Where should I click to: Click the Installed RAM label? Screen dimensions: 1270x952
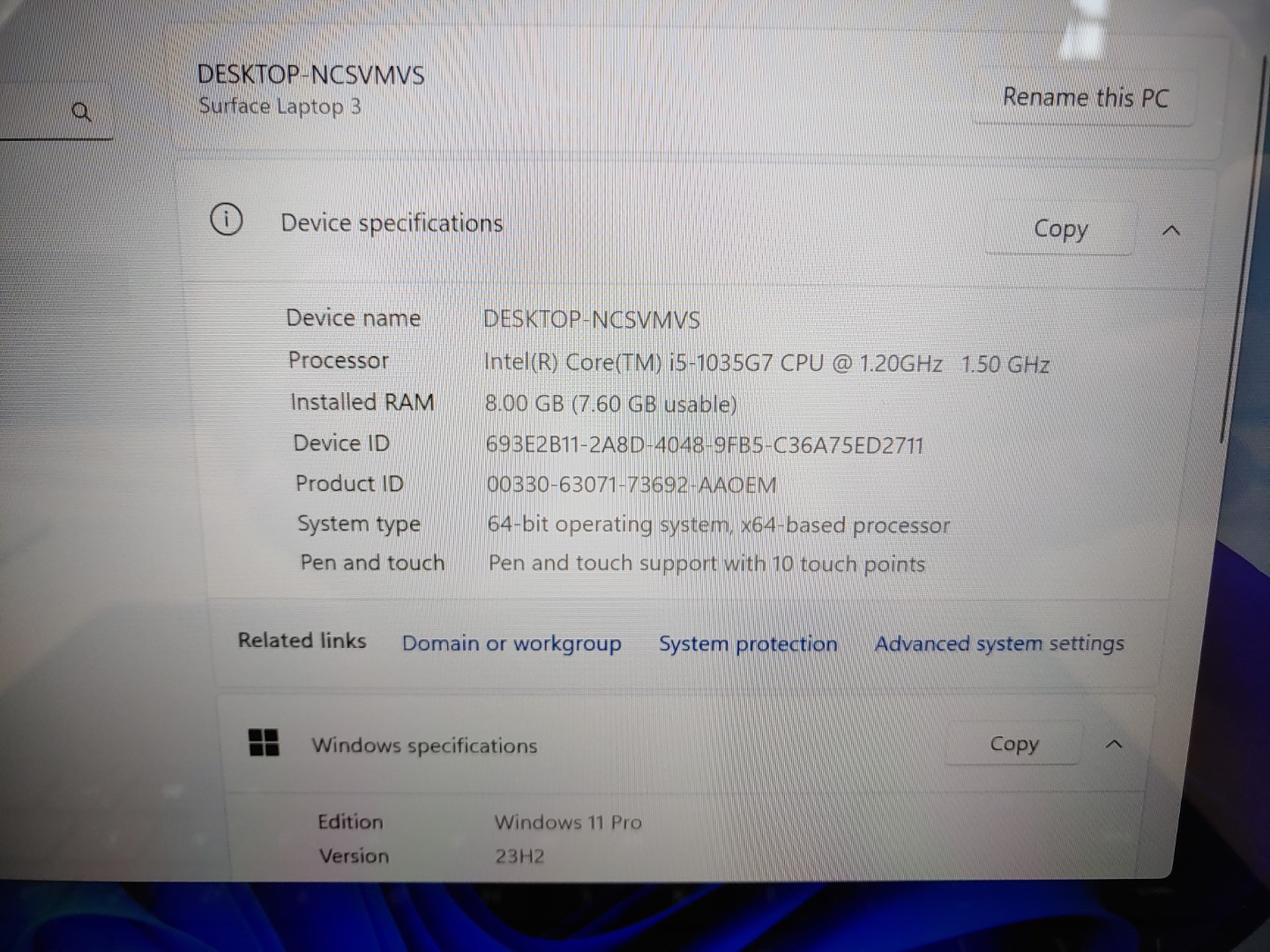pos(362,402)
